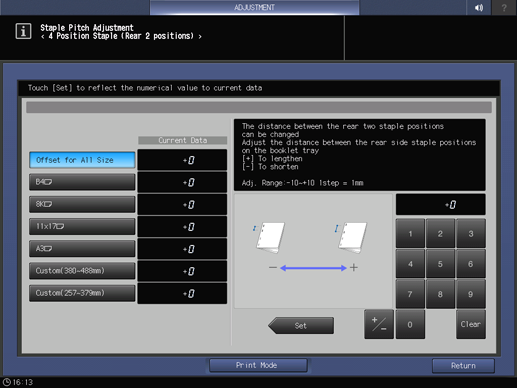The width and height of the screenshot is (517, 388).
Task: Clear the entered numeric value
Action: (x=471, y=324)
